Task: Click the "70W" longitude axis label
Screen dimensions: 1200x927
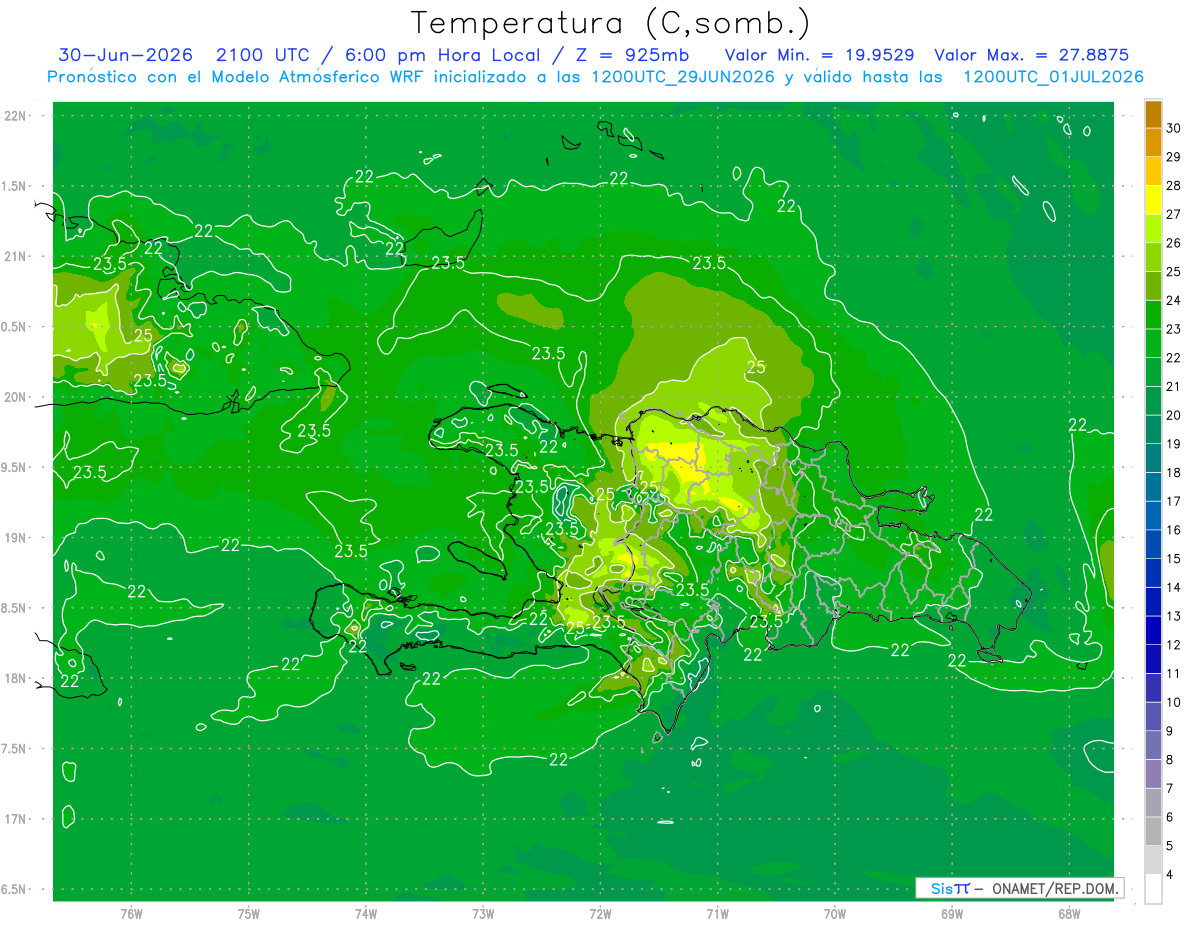Action: point(834,913)
